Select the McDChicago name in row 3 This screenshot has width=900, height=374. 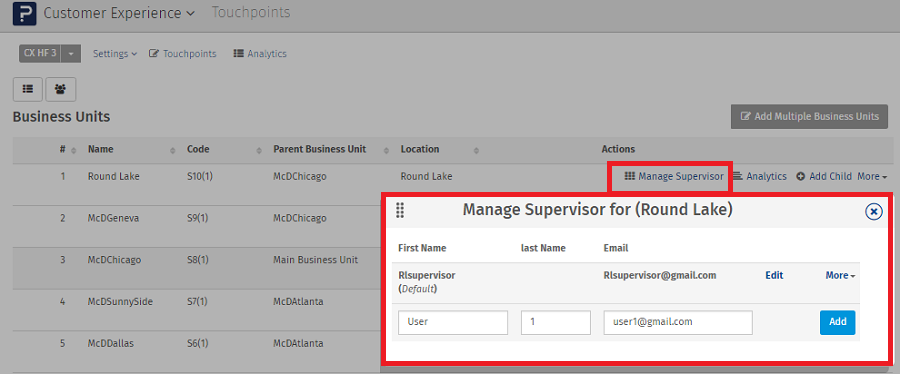pyautogui.click(x=114, y=260)
